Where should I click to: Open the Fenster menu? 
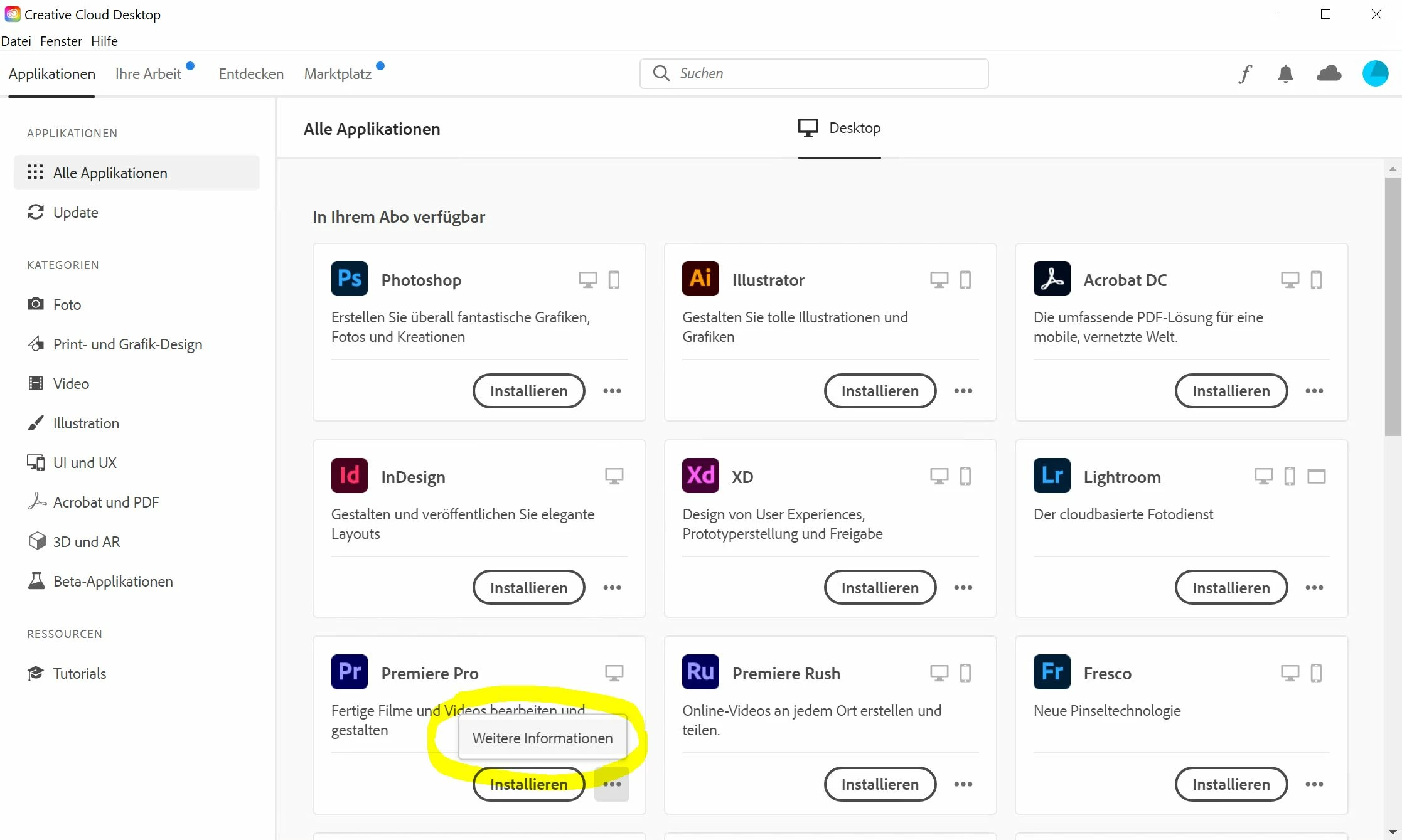(x=61, y=41)
